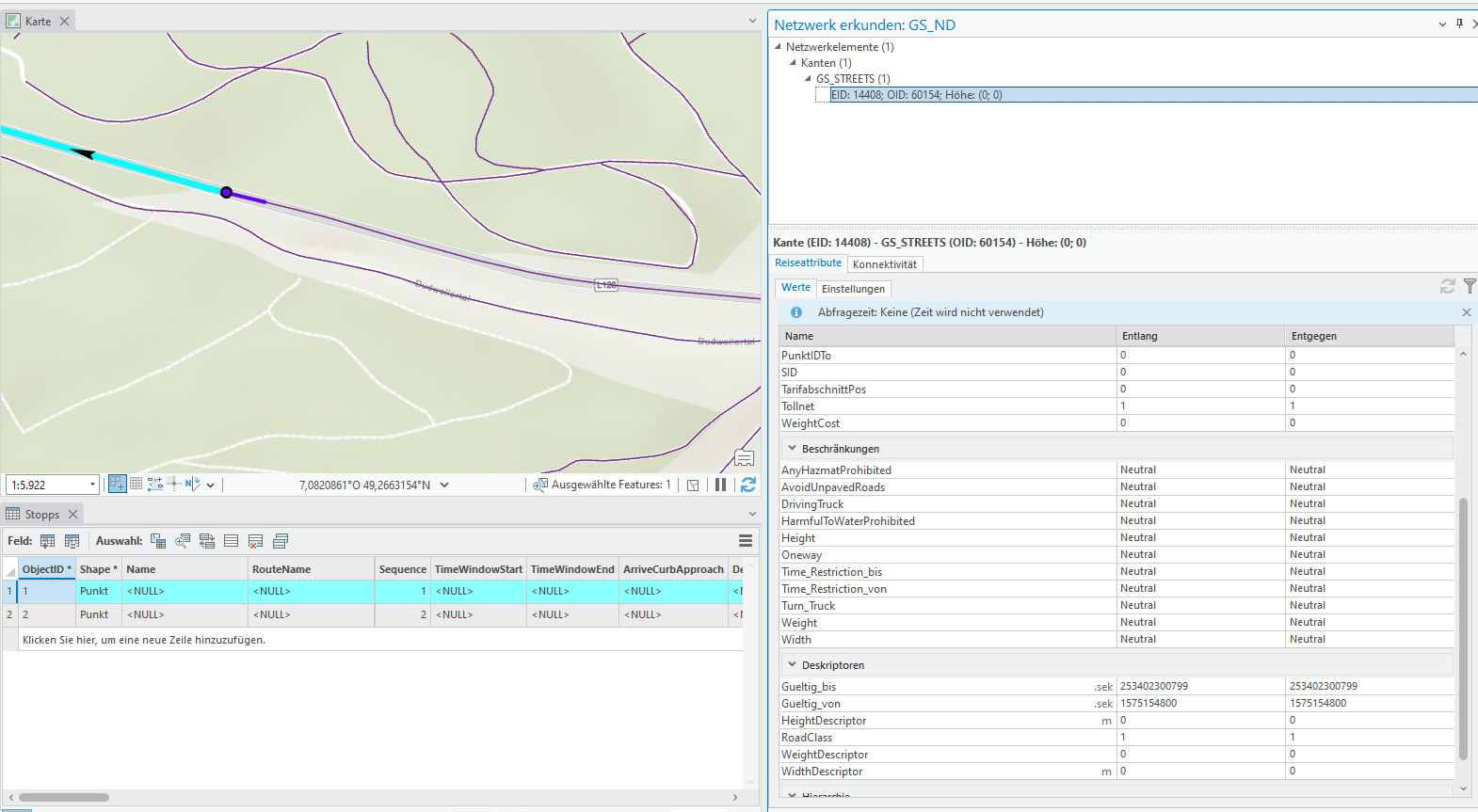Screen dimensions: 1478x812
Task: Open the Stopps table hamburger menu
Action: pyautogui.click(x=746, y=541)
